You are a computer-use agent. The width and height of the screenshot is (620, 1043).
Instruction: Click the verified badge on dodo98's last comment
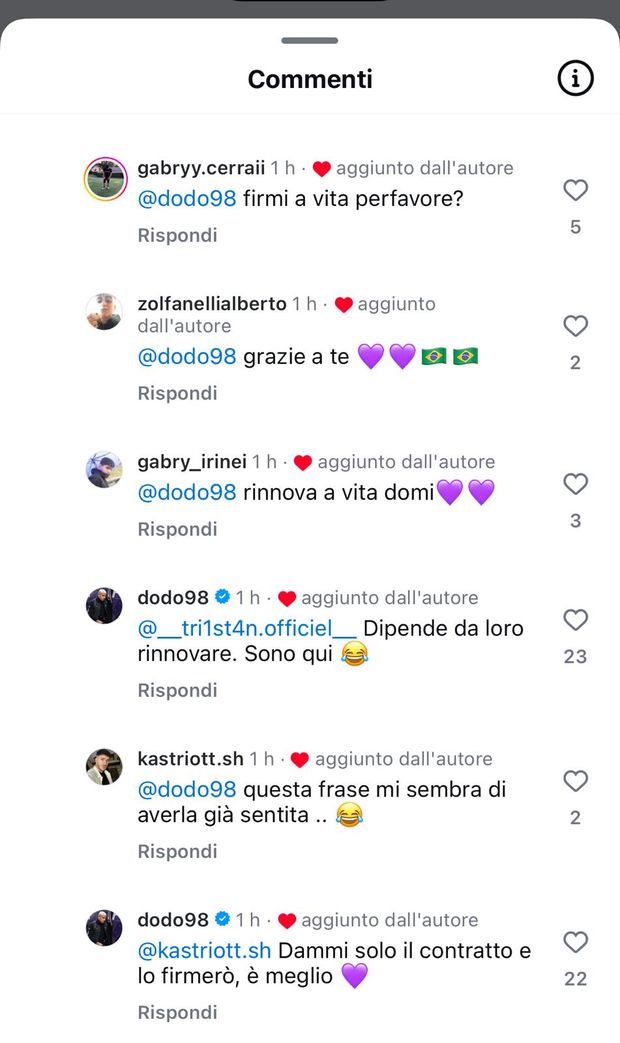[222, 919]
